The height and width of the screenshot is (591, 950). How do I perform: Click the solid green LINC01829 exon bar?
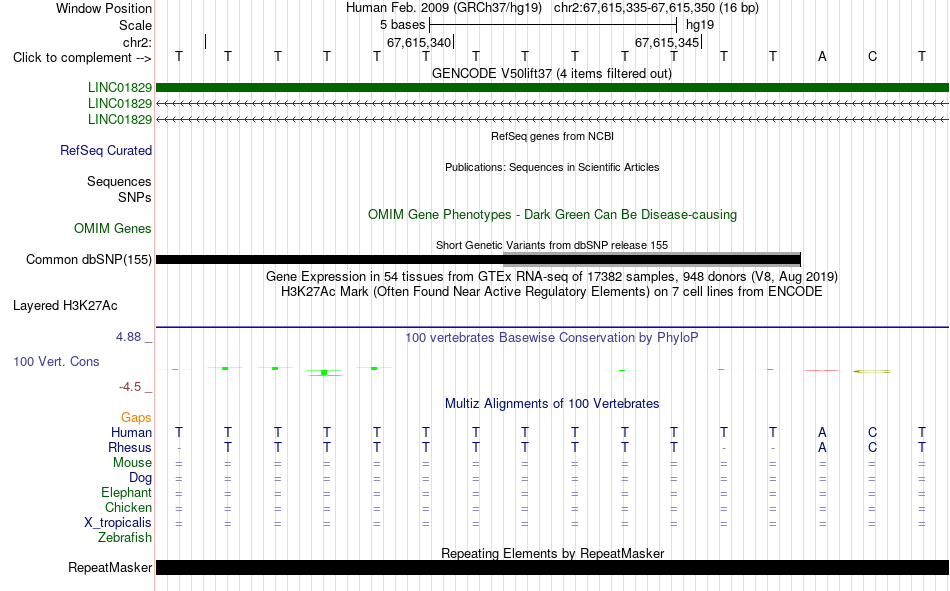(552, 88)
